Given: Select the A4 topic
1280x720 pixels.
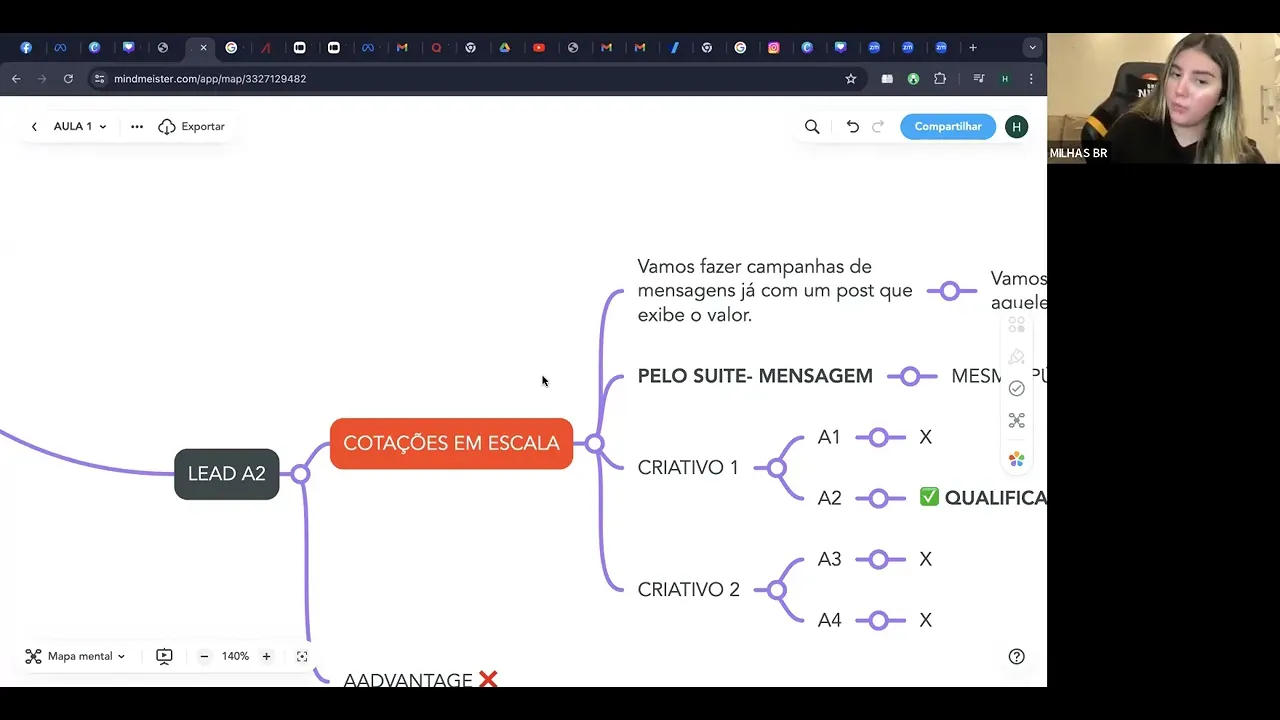Looking at the screenshot, I should (830, 621).
